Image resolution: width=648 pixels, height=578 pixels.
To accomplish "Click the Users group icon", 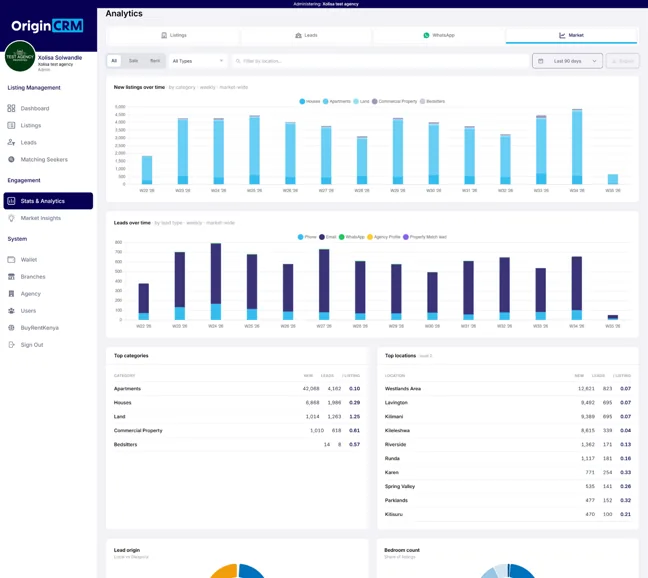I will click(11, 311).
